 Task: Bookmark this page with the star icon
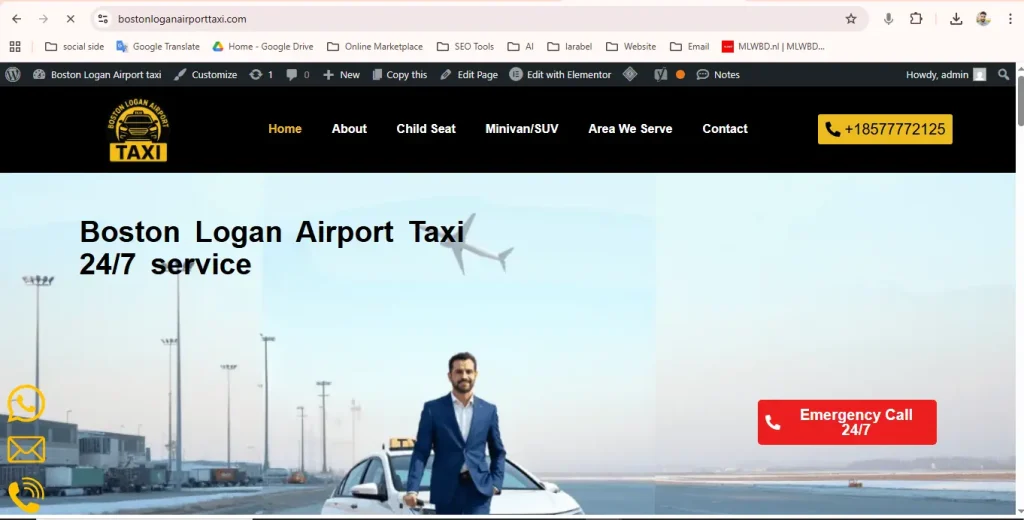[851, 19]
